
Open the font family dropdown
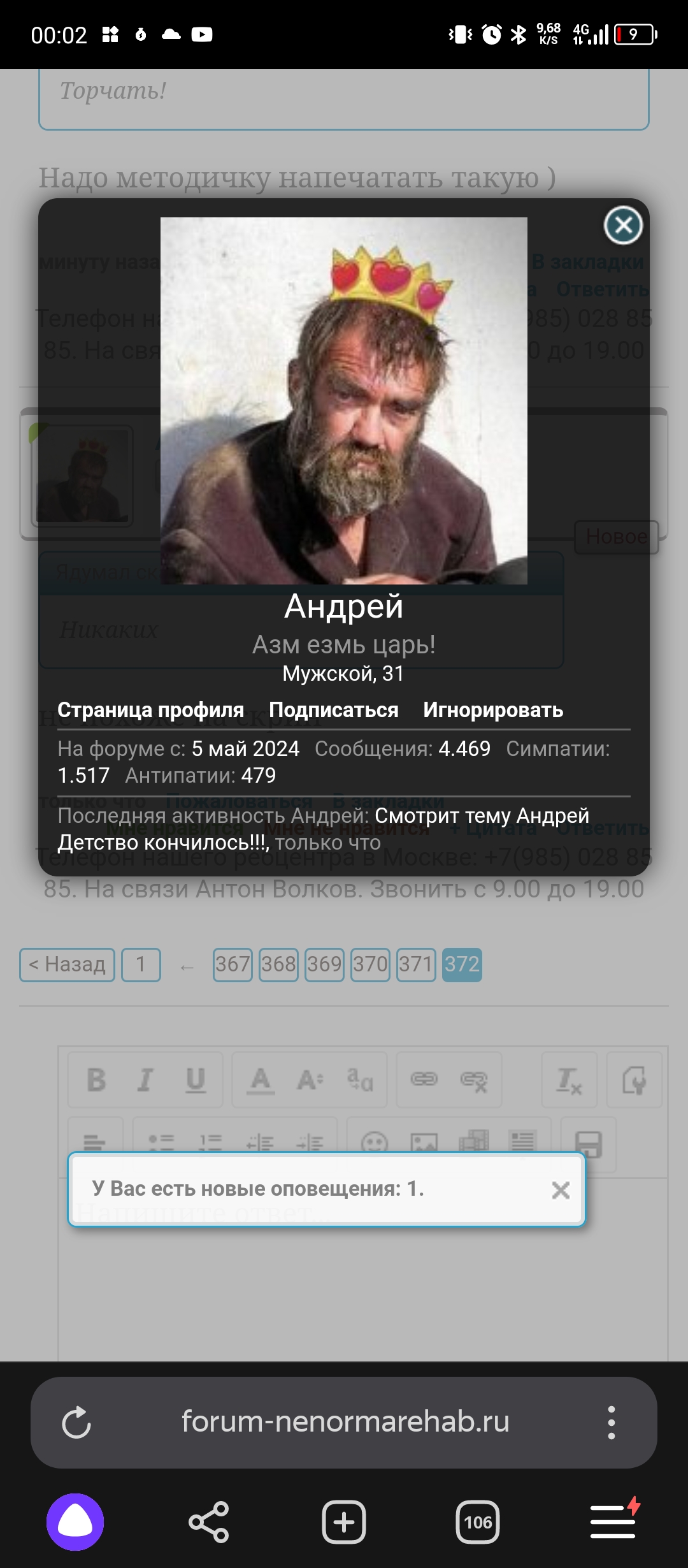pos(361,1080)
